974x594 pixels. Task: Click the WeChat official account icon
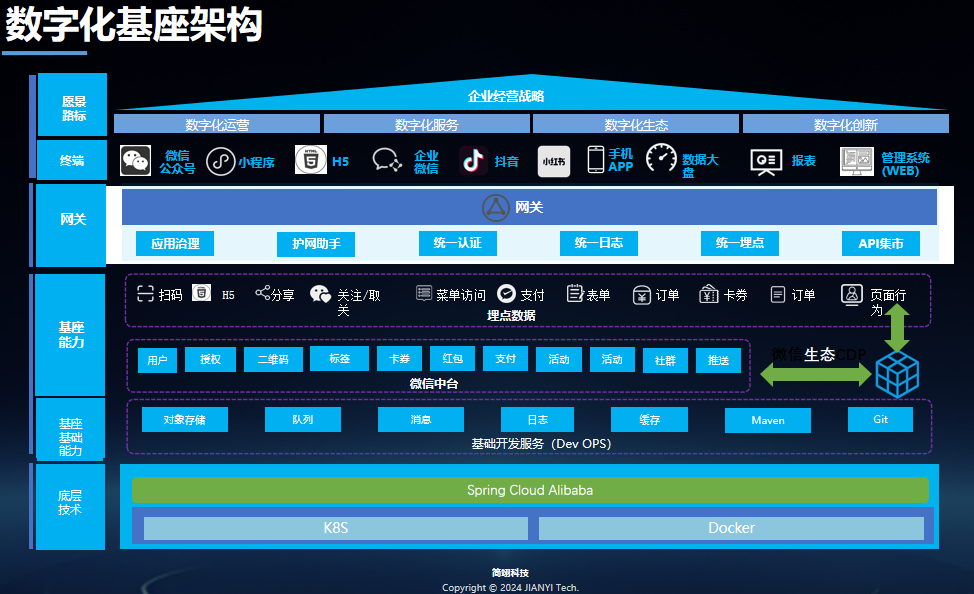(x=135, y=161)
